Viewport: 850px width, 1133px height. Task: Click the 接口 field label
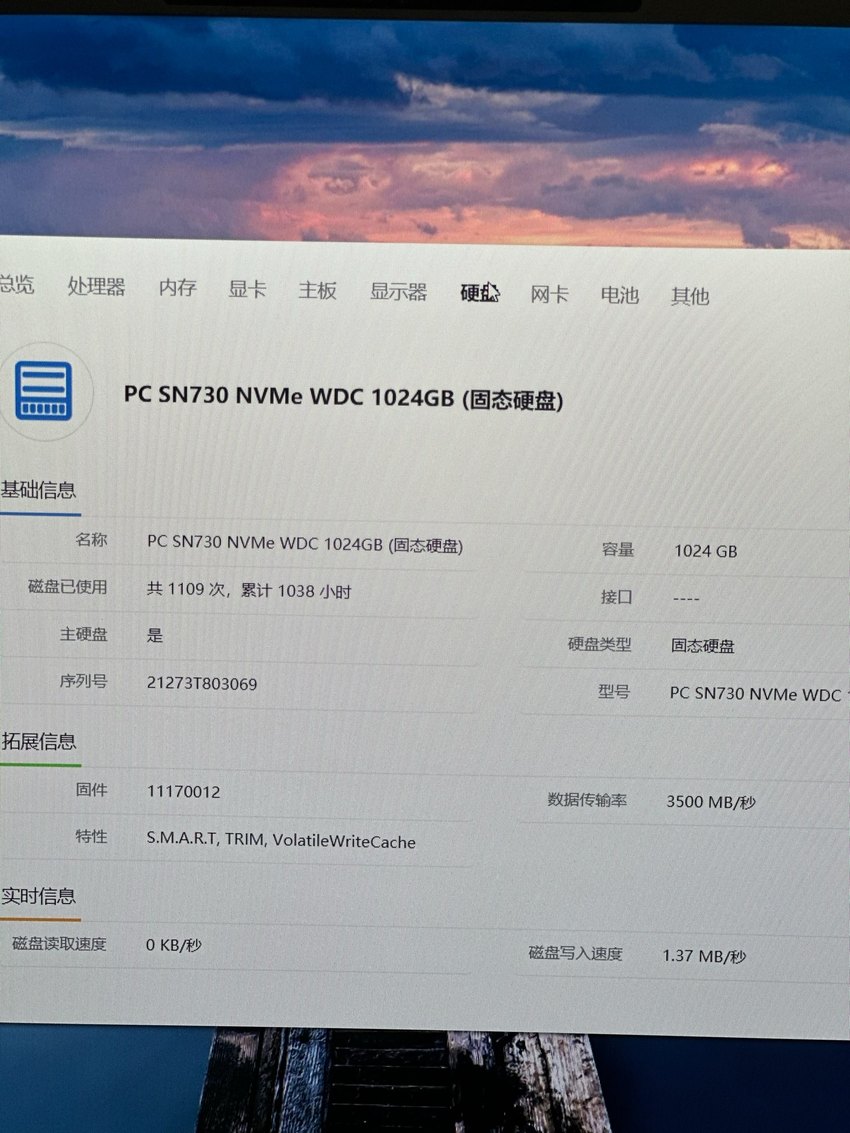(x=617, y=597)
